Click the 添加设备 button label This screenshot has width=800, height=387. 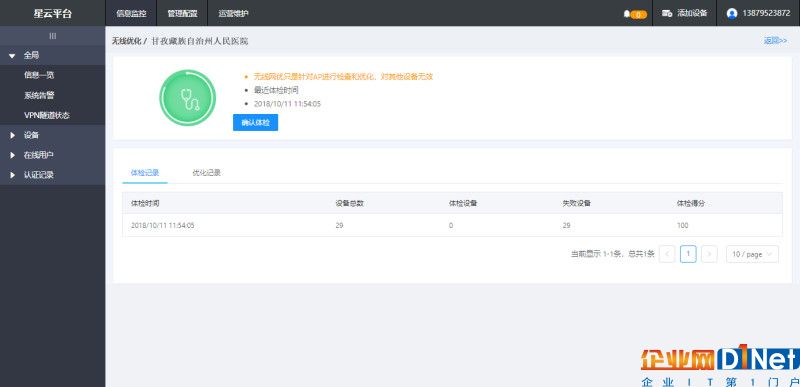[x=692, y=13]
